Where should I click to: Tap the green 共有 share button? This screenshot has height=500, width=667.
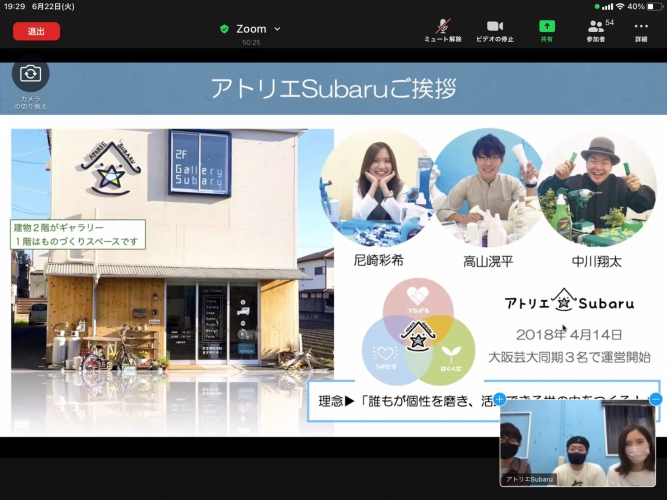pyautogui.click(x=547, y=31)
